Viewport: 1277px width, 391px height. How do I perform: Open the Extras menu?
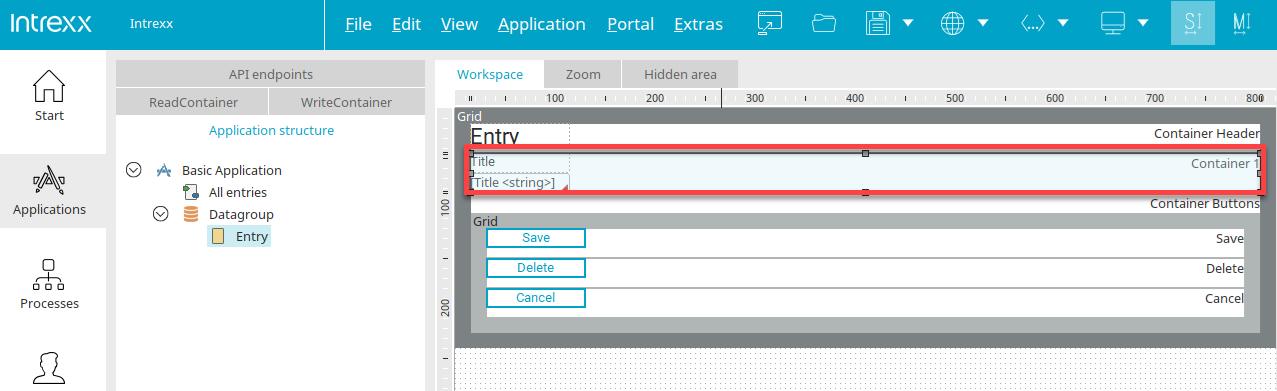click(x=698, y=24)
